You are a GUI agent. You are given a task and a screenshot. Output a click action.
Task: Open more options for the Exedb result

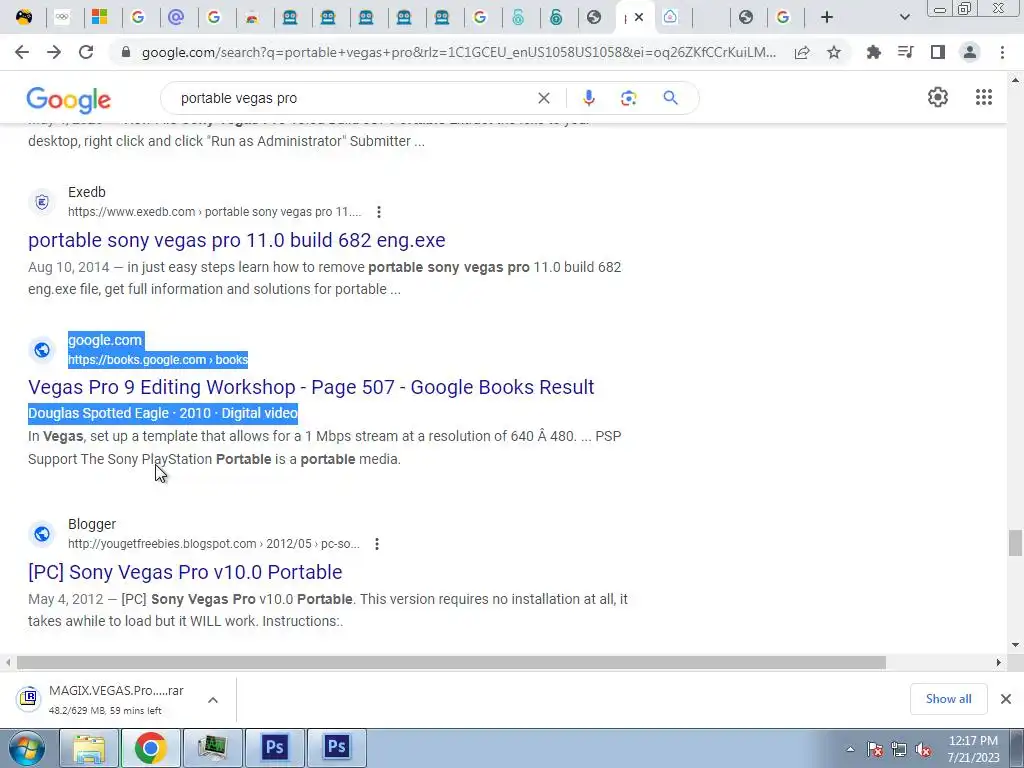(x=379, y=212)
